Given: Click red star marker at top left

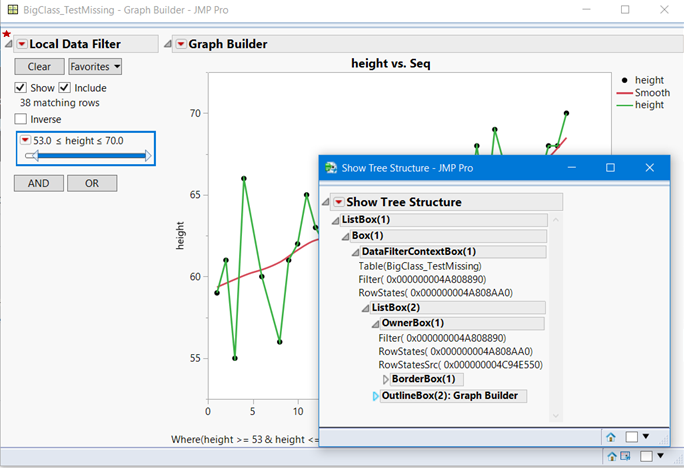Looking at the screenshot, I should coord(7,34).
